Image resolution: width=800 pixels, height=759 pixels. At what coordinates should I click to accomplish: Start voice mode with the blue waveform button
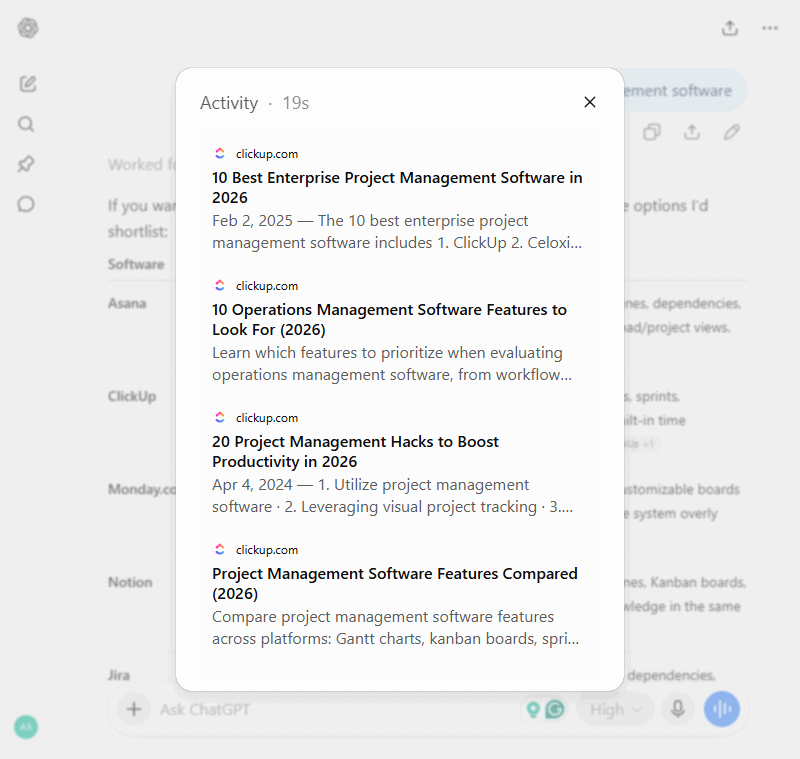(x=721, y=709)
